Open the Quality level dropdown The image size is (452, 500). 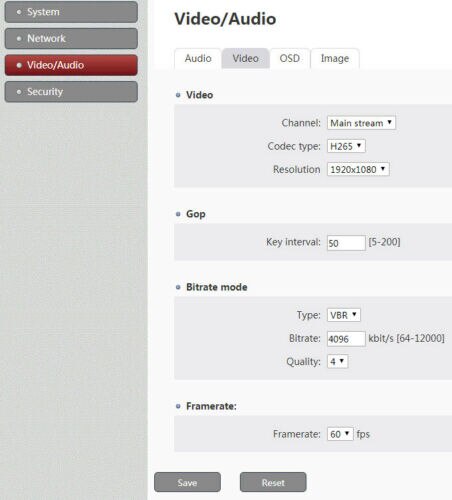(337, 361)
